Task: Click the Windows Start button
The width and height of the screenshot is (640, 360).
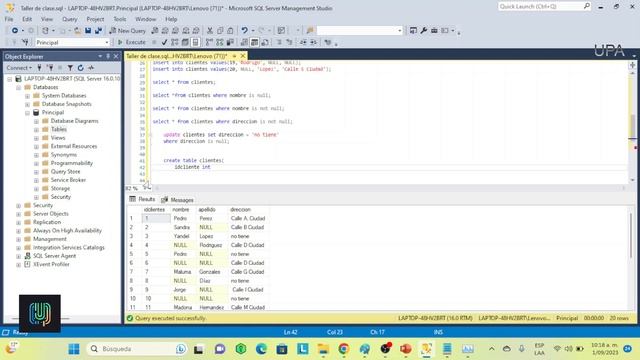Action: [74, 349]
